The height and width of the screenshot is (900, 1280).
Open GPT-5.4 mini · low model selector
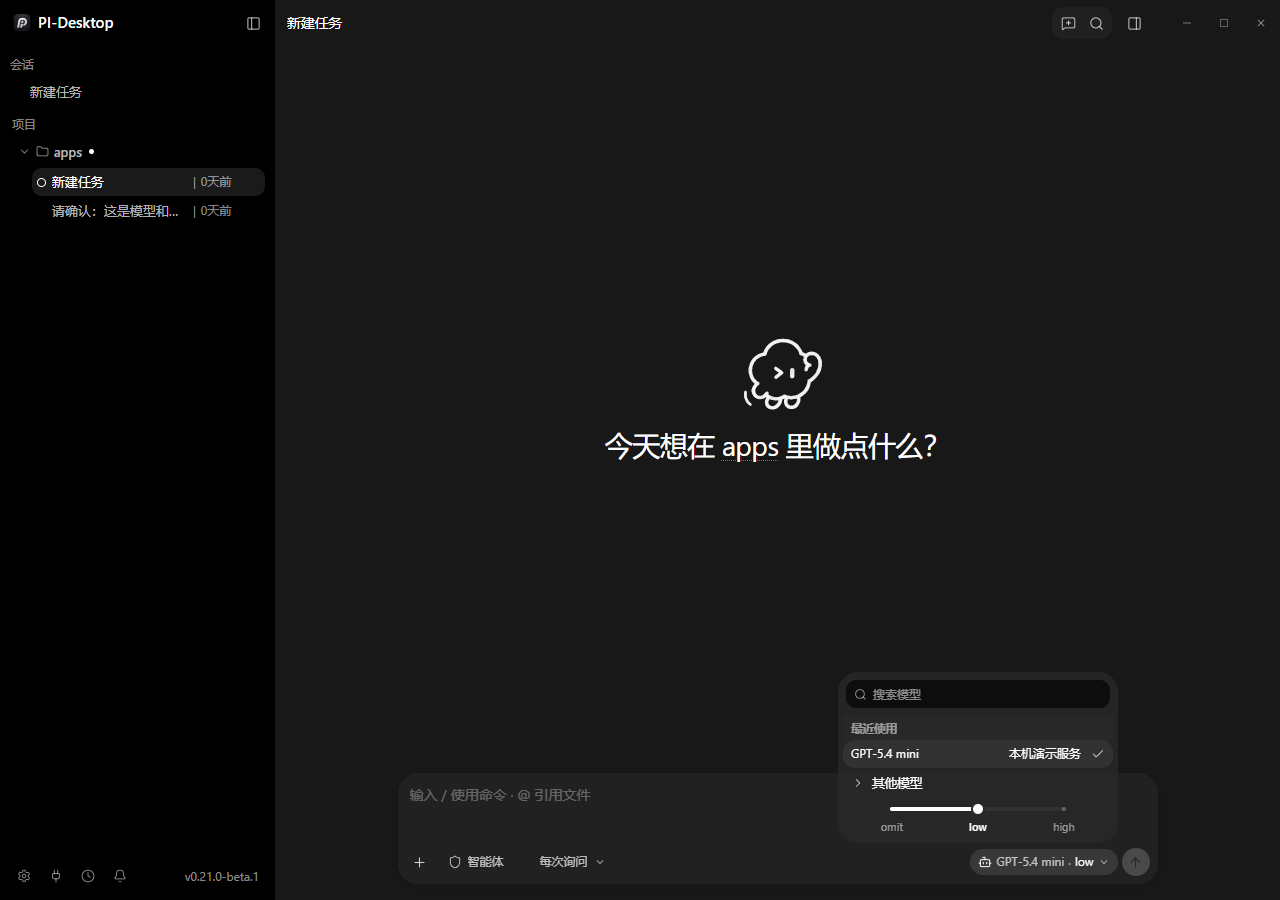click(x=1043, y=862)
